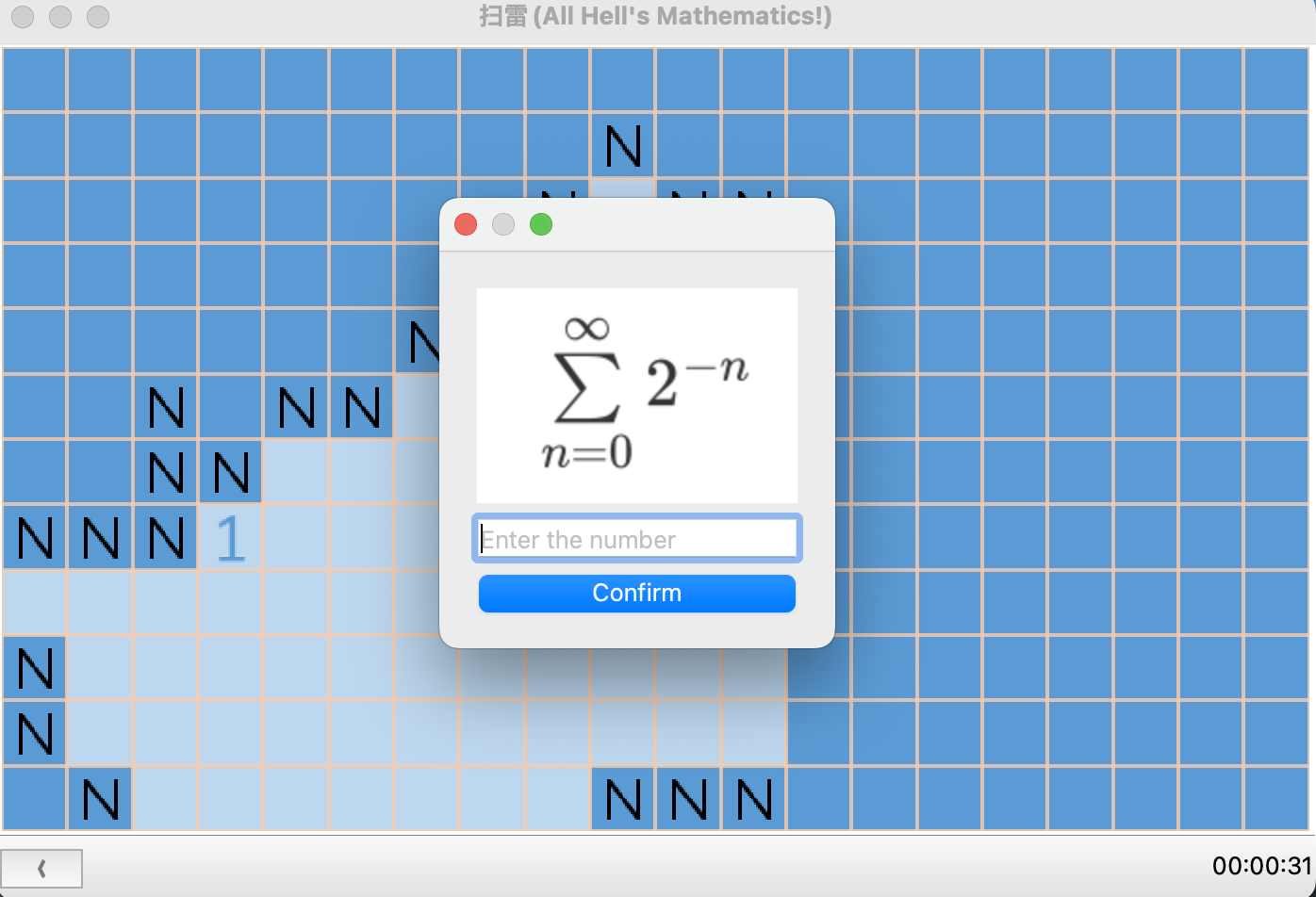
Task: Click the N cell directly above the 1
Action: click(x=231, y=473)
